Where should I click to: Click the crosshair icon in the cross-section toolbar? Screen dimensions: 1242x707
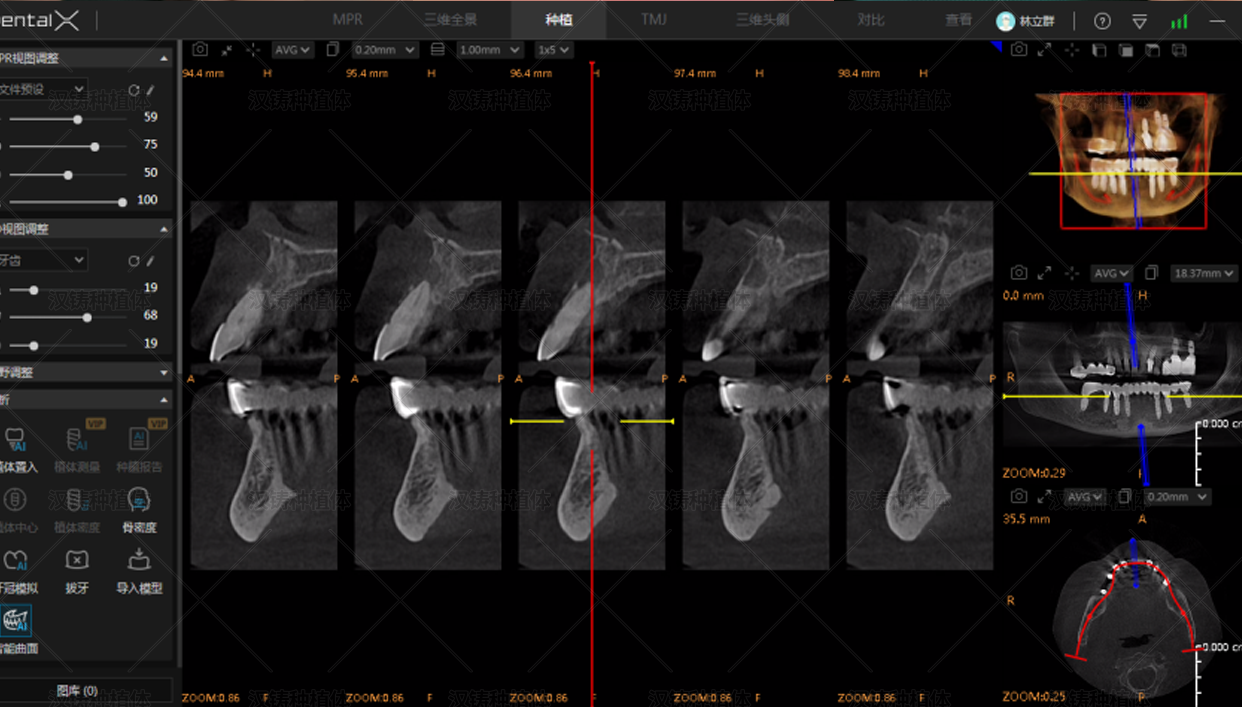(x=253, y=49)
